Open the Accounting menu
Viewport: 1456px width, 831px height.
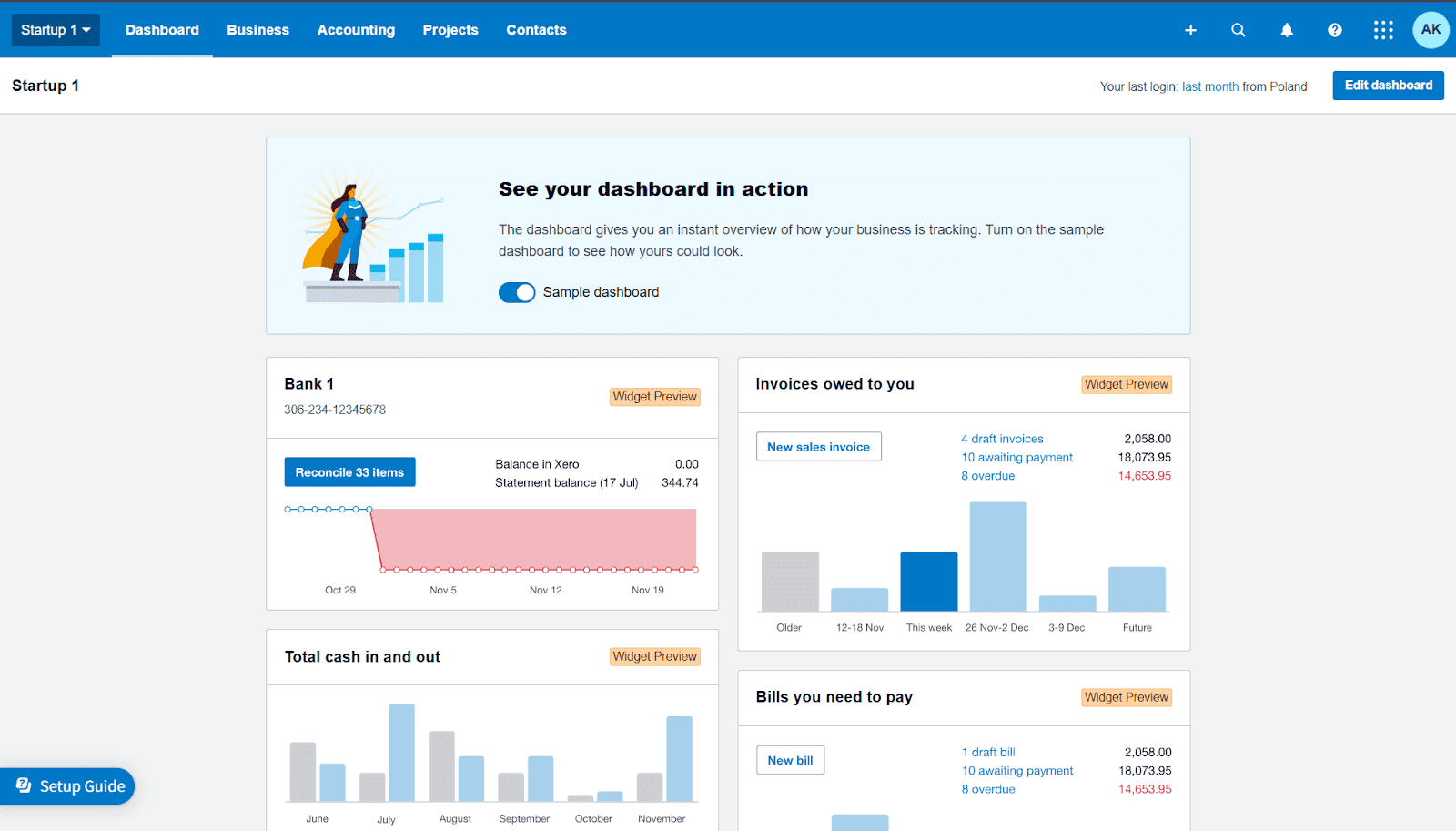tap(356, 30)
